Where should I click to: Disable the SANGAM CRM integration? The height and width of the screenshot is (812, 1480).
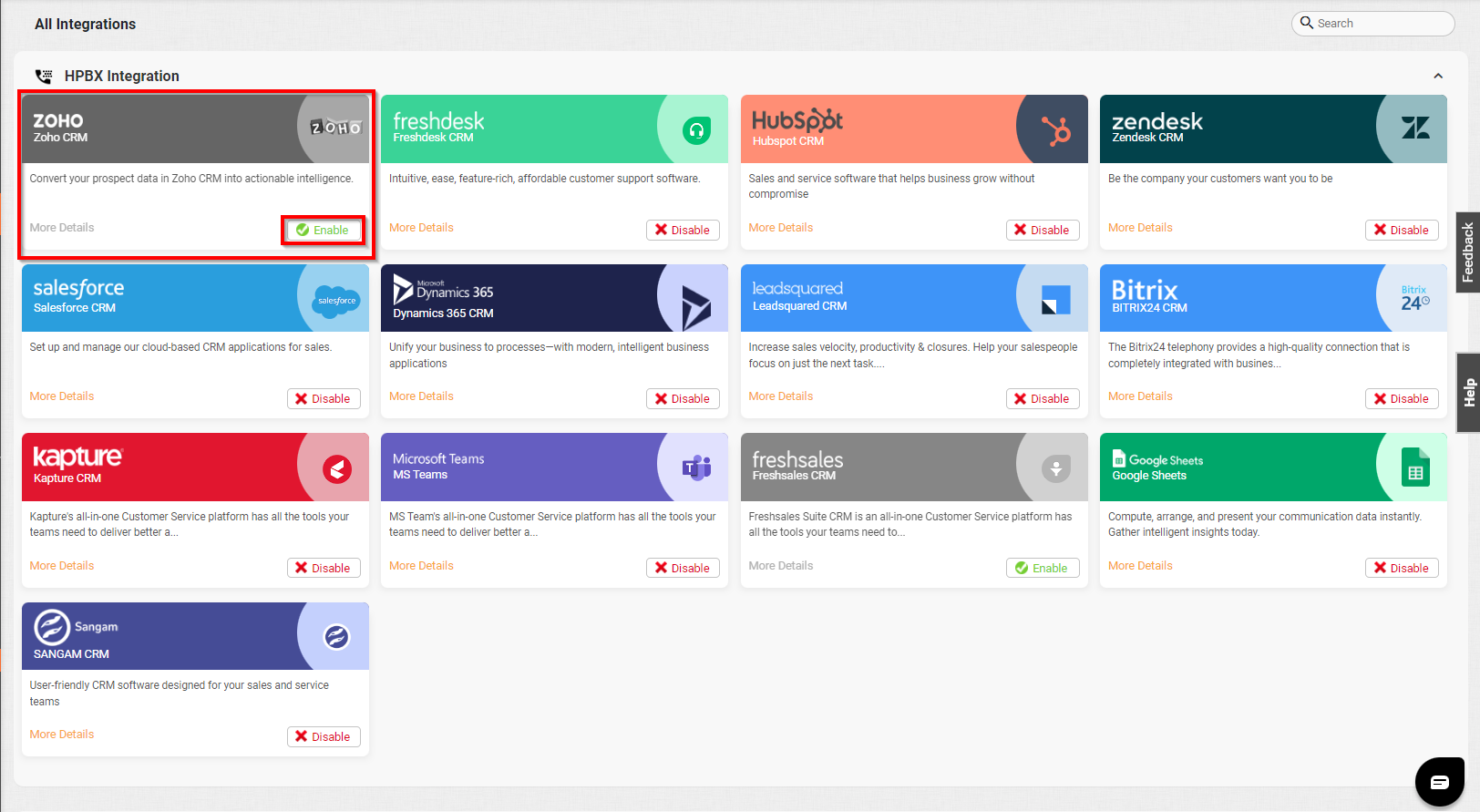click(x=324, y=737)
